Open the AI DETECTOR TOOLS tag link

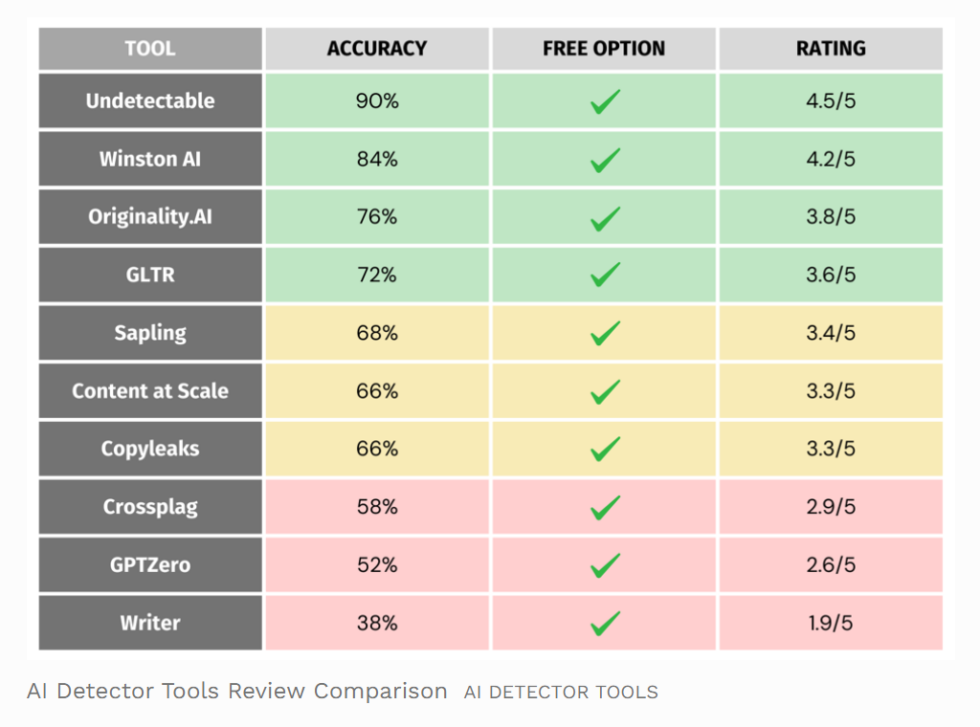pyautogui.click(x=560, y=692)
